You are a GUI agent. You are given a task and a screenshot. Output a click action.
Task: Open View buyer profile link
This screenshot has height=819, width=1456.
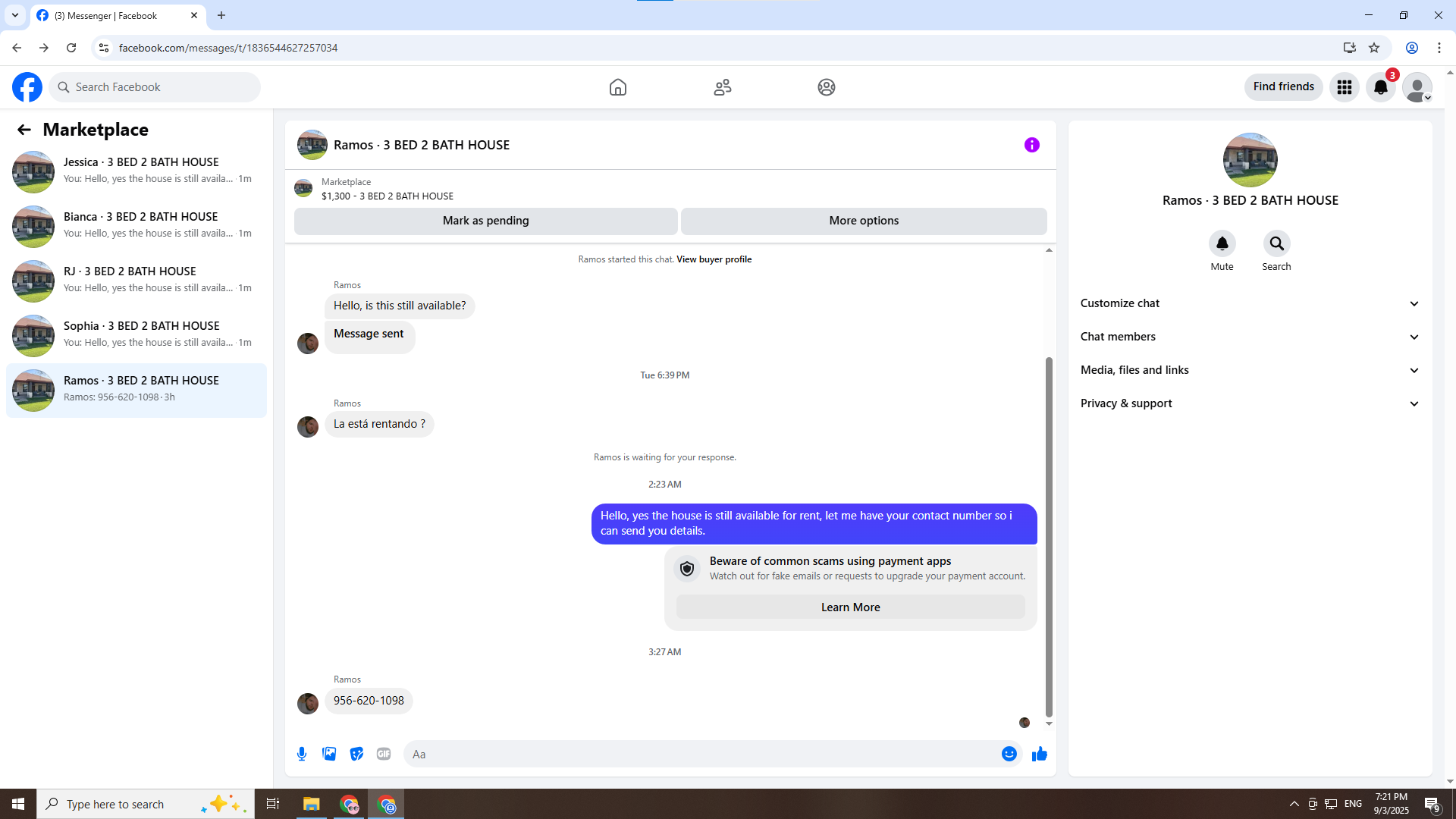[714, 259]
